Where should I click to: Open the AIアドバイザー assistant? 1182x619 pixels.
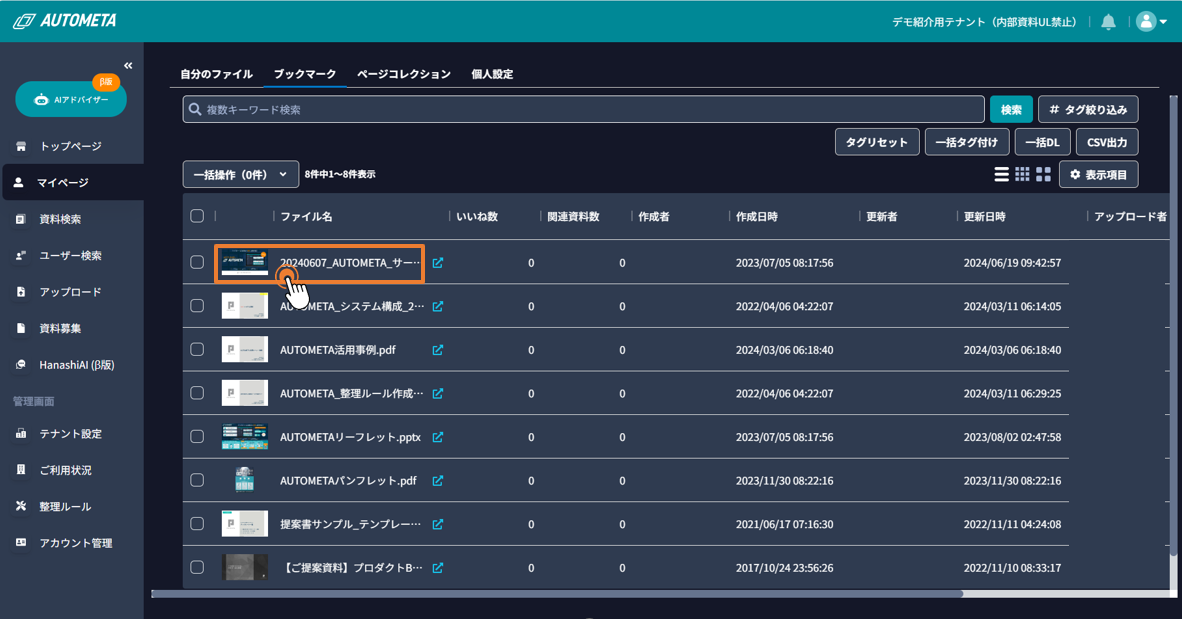tap(71, 100)
